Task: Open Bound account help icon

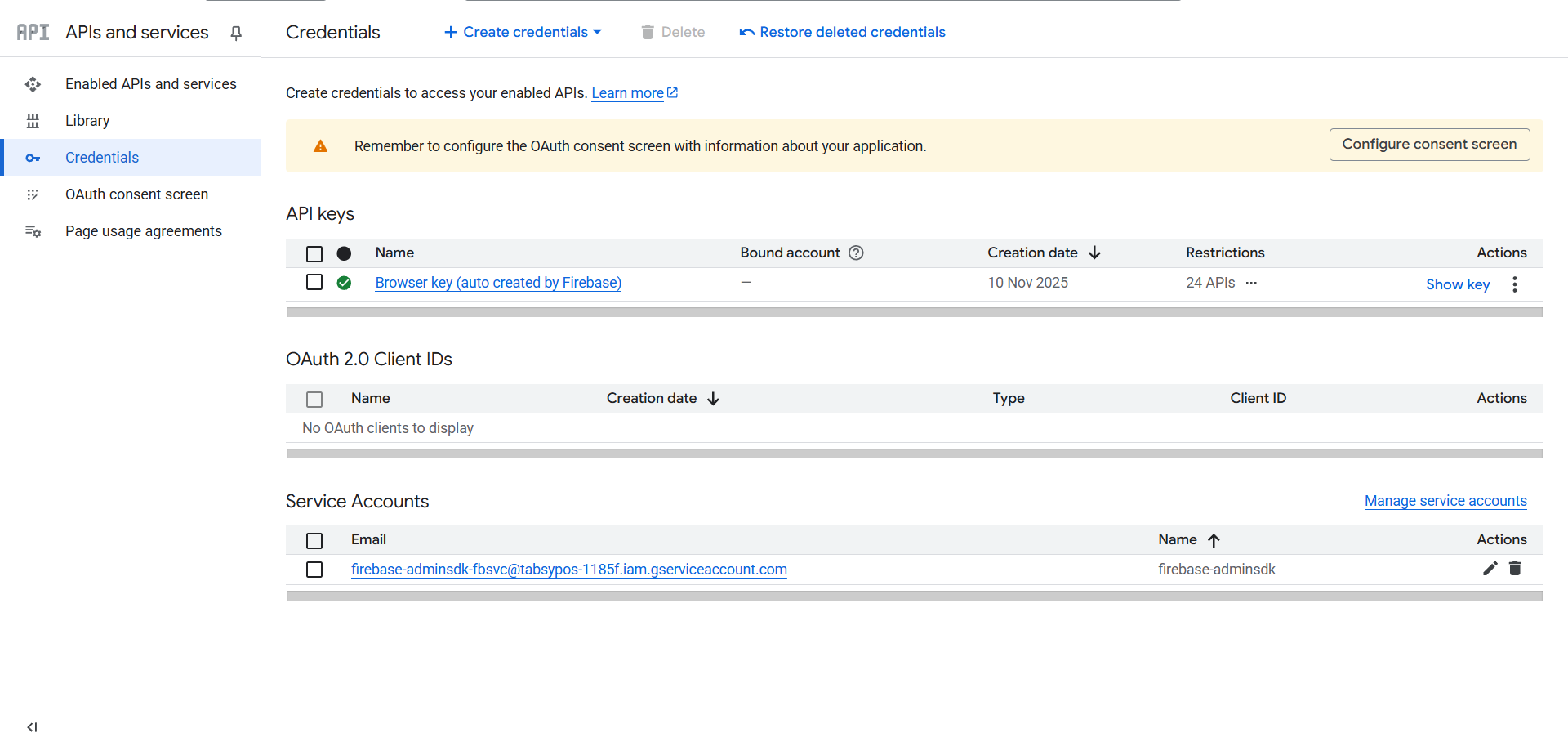Action: point(856,253)
